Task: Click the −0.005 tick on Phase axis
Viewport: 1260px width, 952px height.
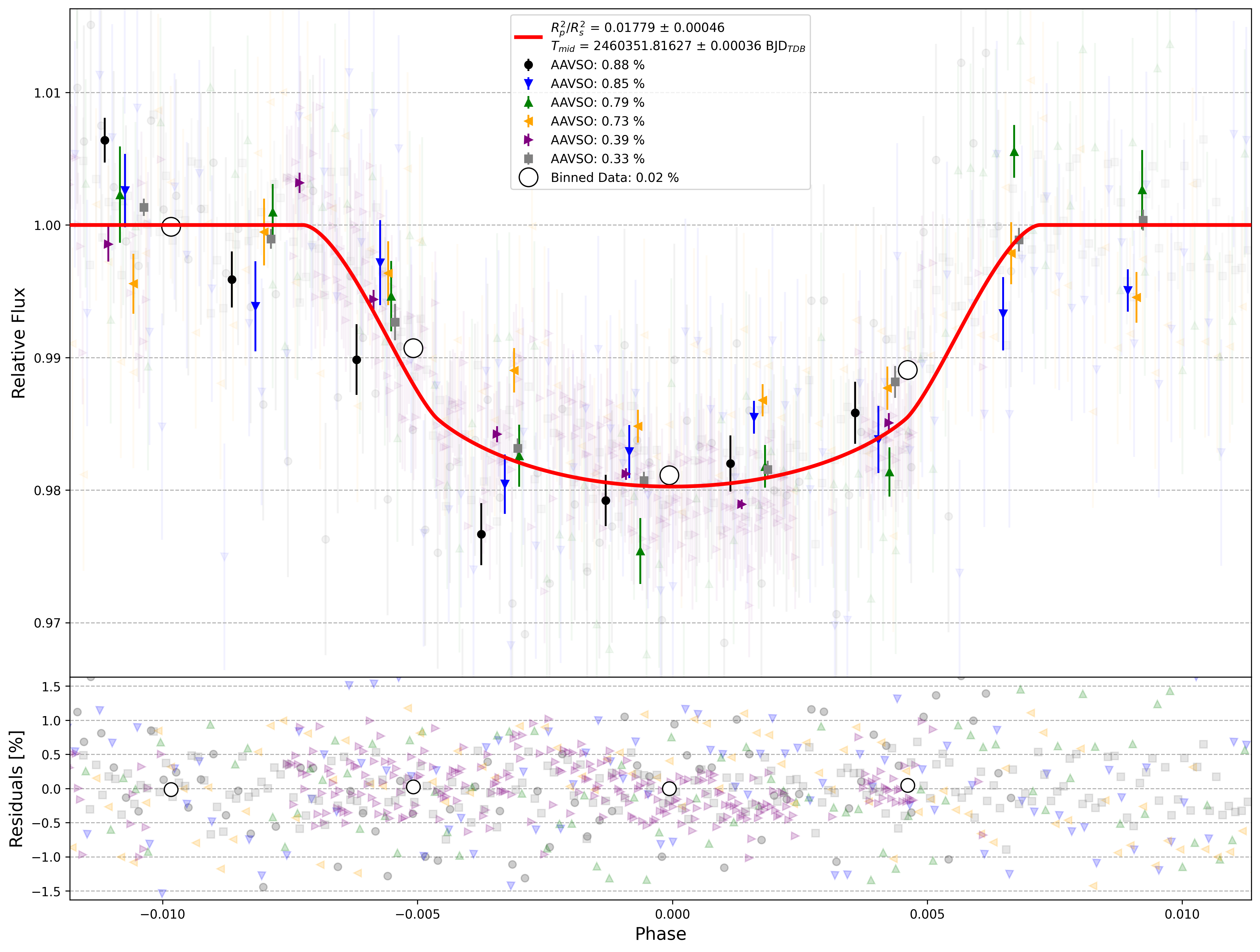Action: coord(417,914)
